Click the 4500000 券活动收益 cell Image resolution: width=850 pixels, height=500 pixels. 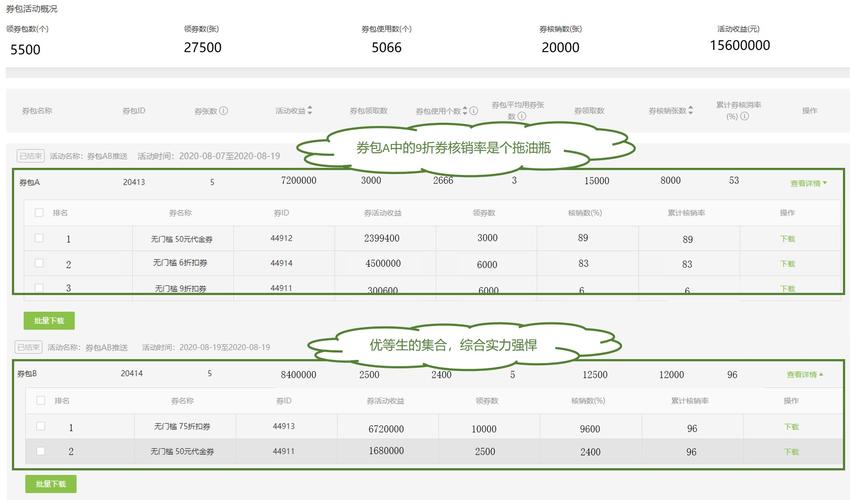(x=383, y=264)
